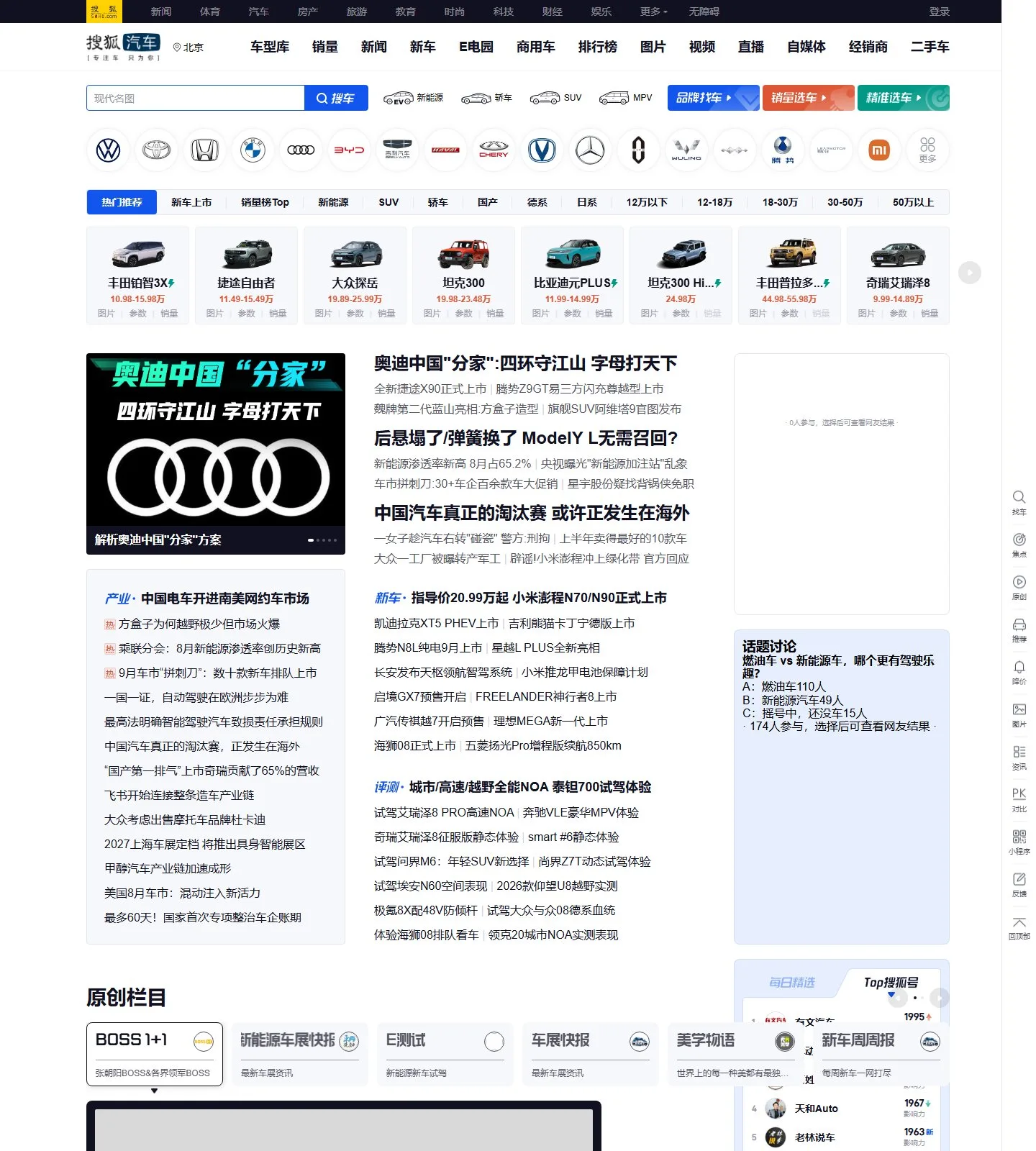Image resolution: width=1036 pixels, height=1151 pixels.
Task: Select the E测试 column card
Action: tap(445, 1054)
